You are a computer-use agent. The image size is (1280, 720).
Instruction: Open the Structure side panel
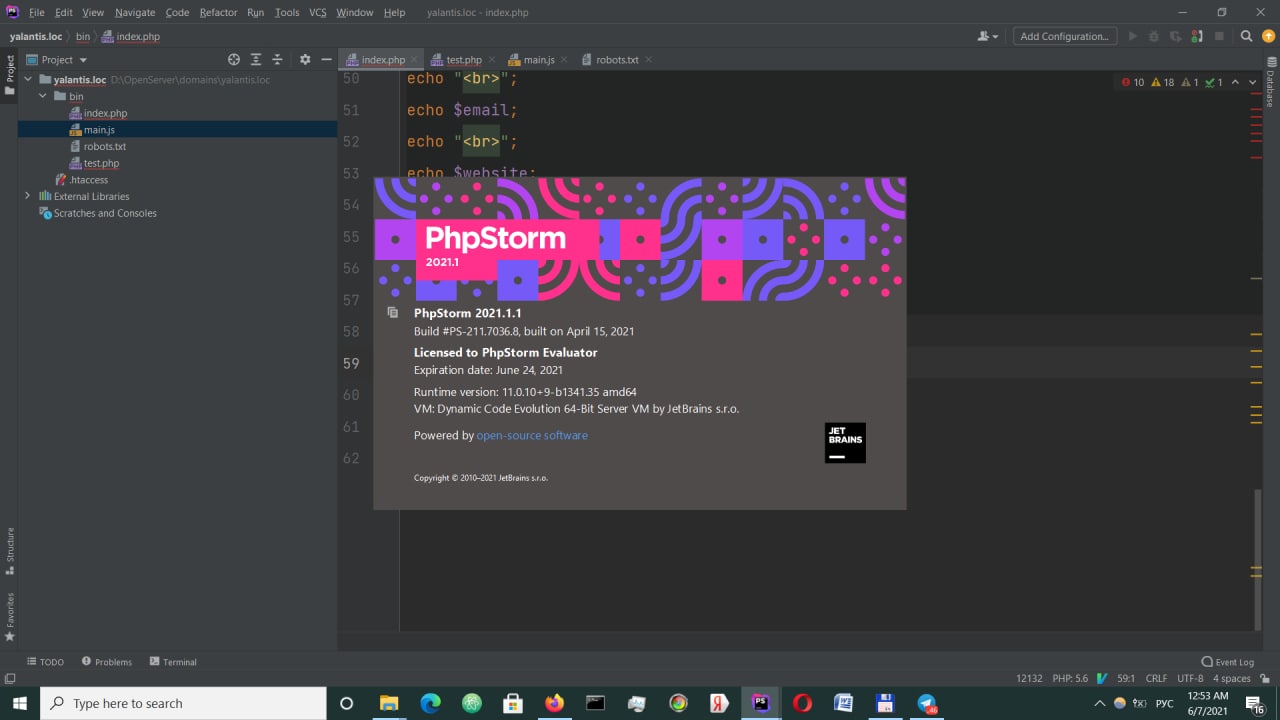click(x=10, y=551)
